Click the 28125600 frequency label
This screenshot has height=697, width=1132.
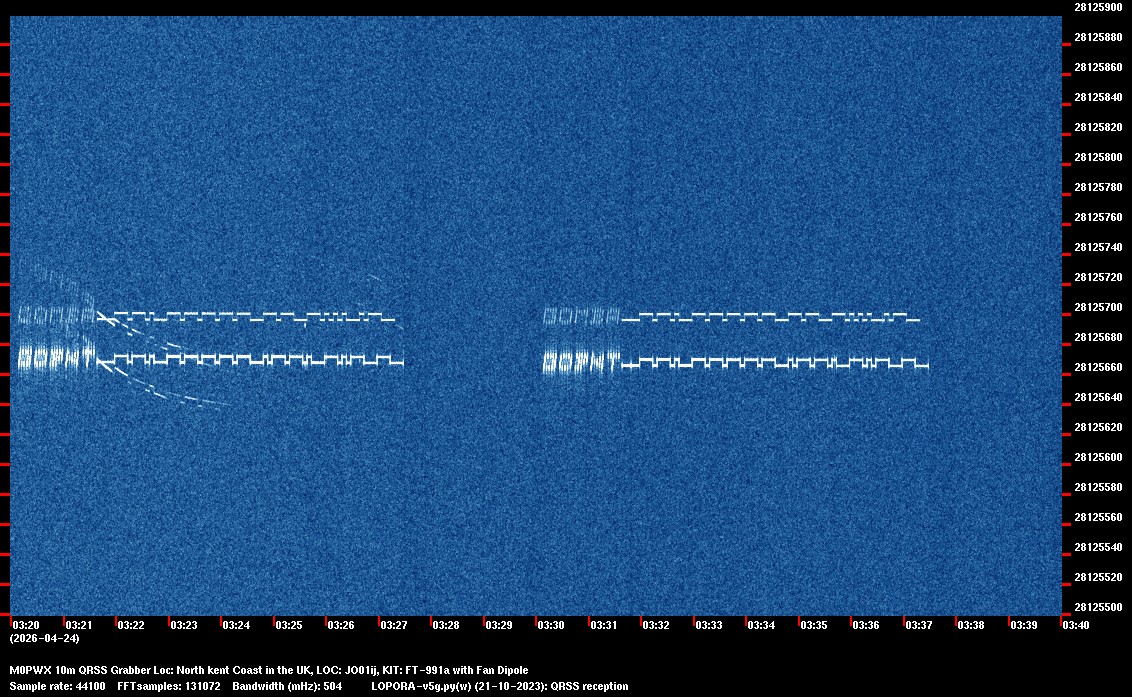(x=1098, y=457)
